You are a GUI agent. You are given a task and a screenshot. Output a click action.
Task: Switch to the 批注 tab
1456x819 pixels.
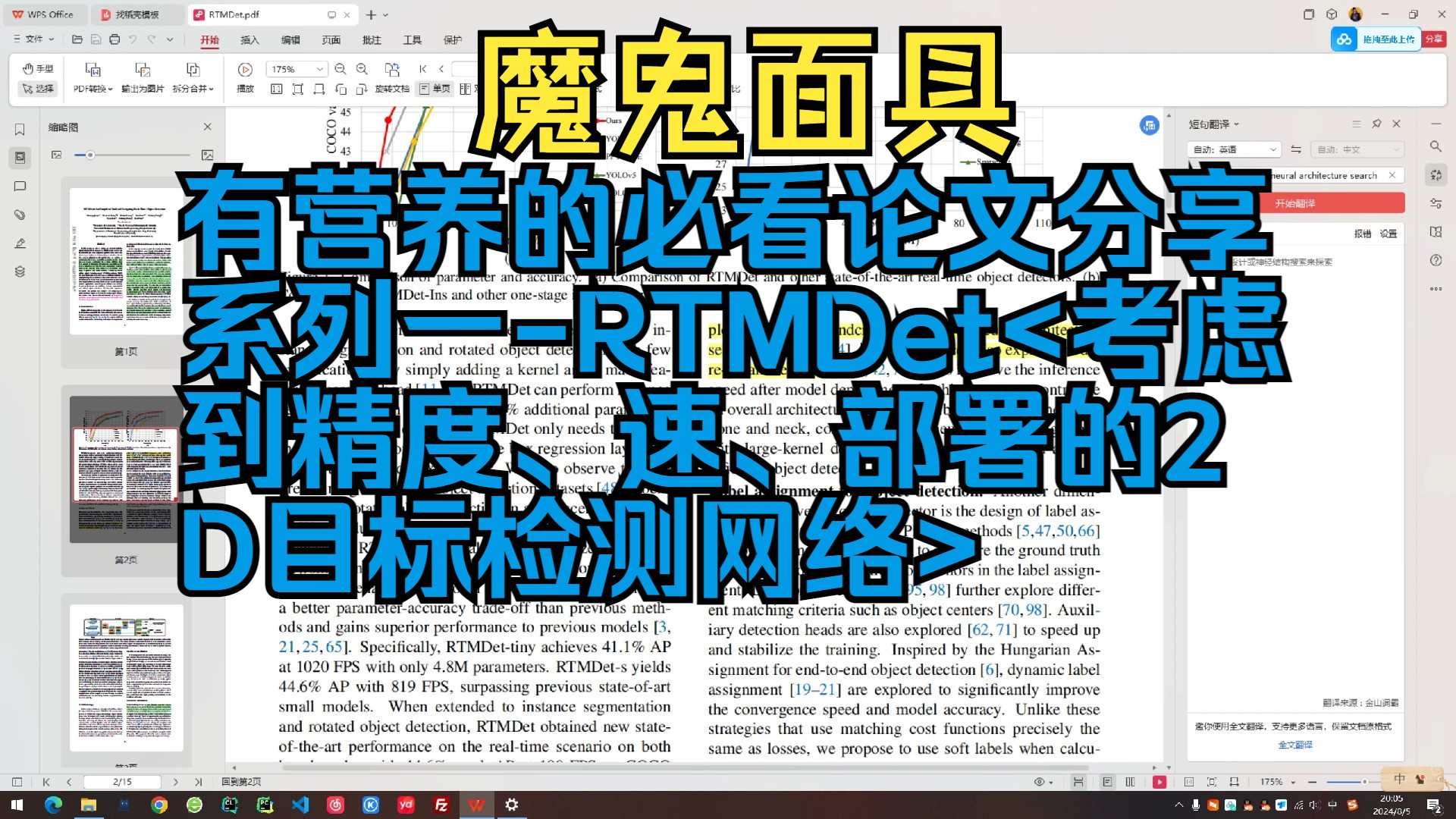tap(372, 40)
